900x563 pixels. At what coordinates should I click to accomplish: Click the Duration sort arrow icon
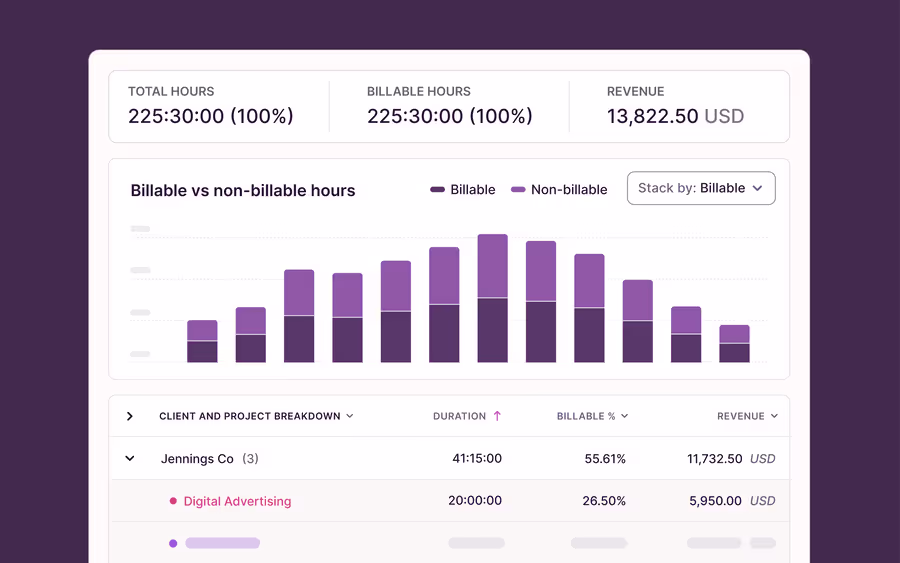[x=497, y=416]
